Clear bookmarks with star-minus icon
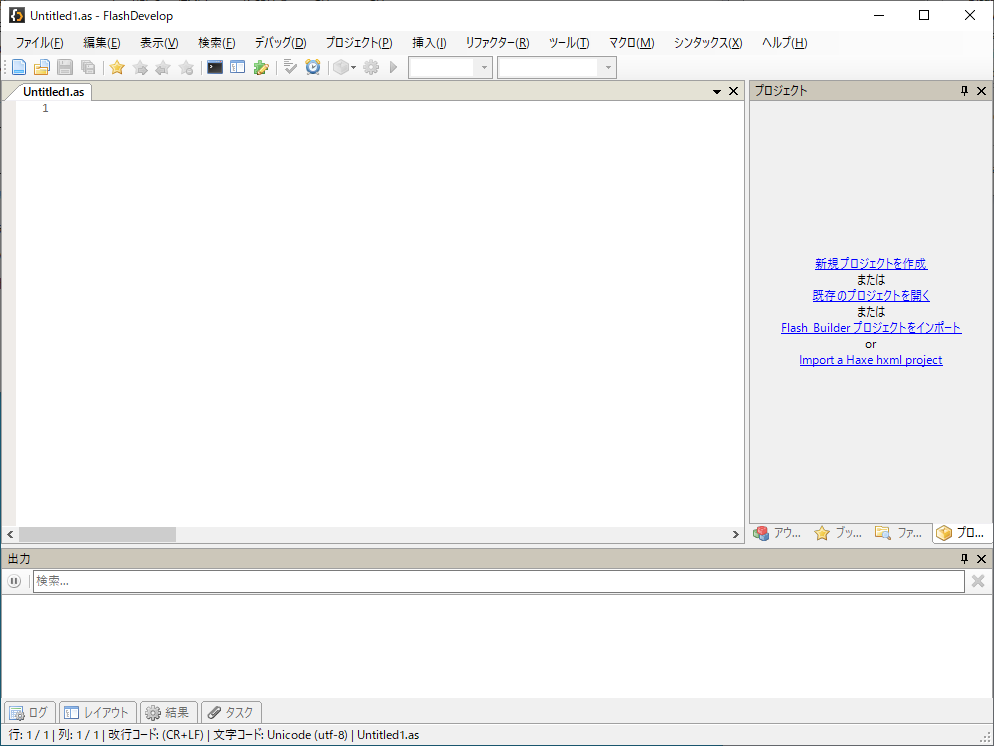Screen dimensions: 994x746 (x=186, y=67)
